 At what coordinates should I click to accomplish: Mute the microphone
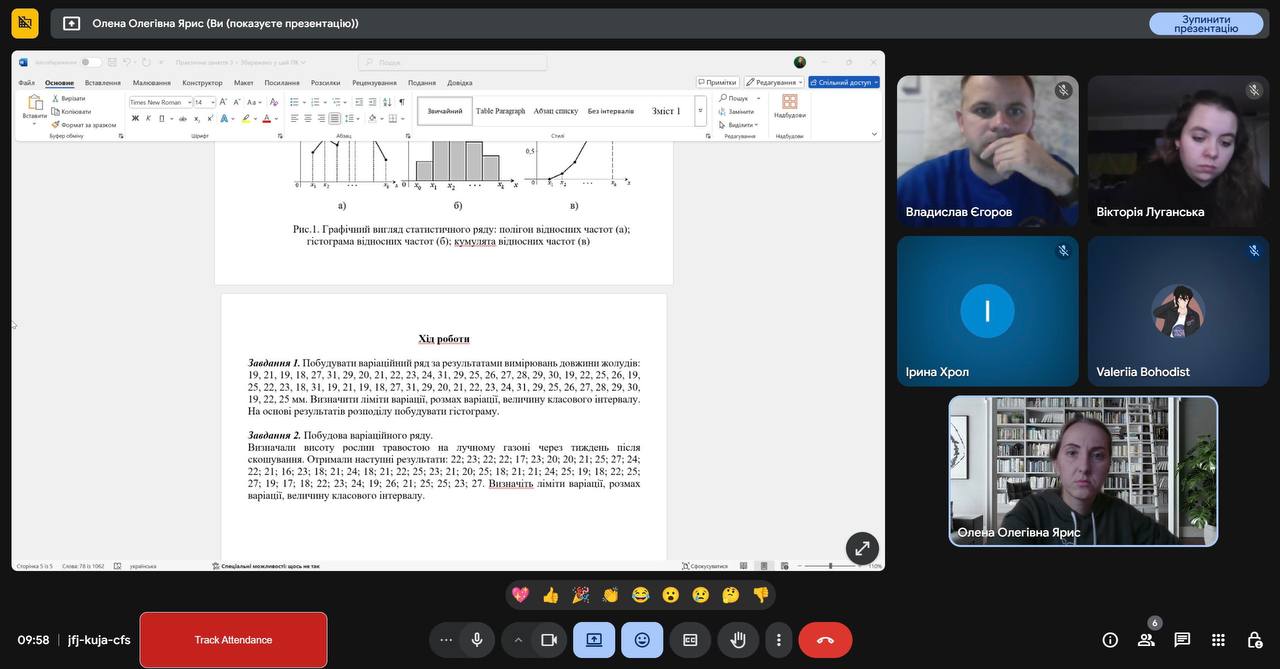[x=477, y=640]
